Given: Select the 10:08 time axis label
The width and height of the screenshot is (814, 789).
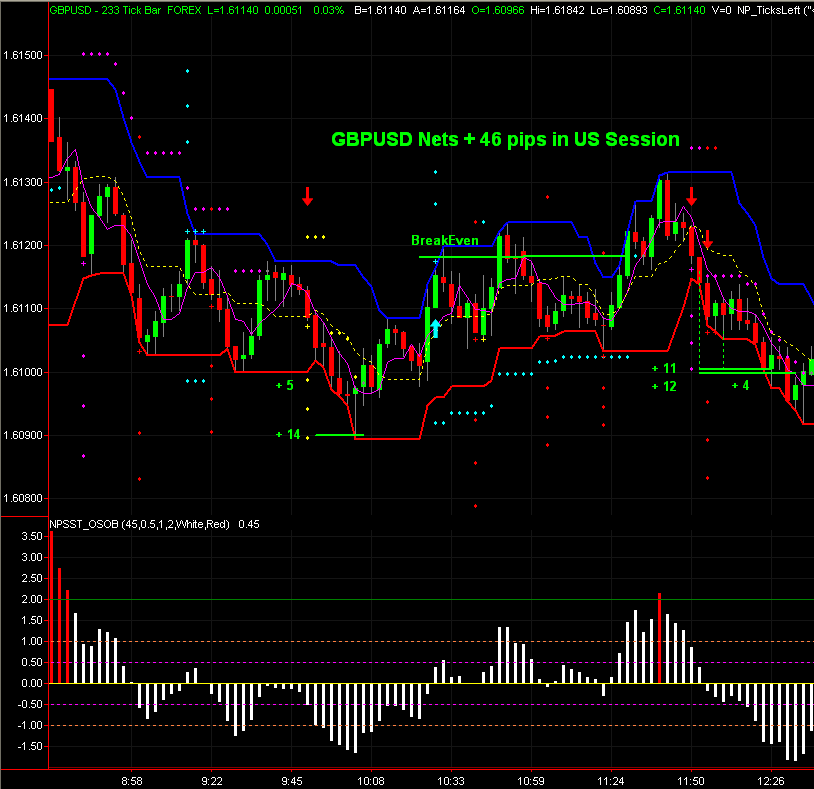Looking at the screenshot, I should click(371, 781).
